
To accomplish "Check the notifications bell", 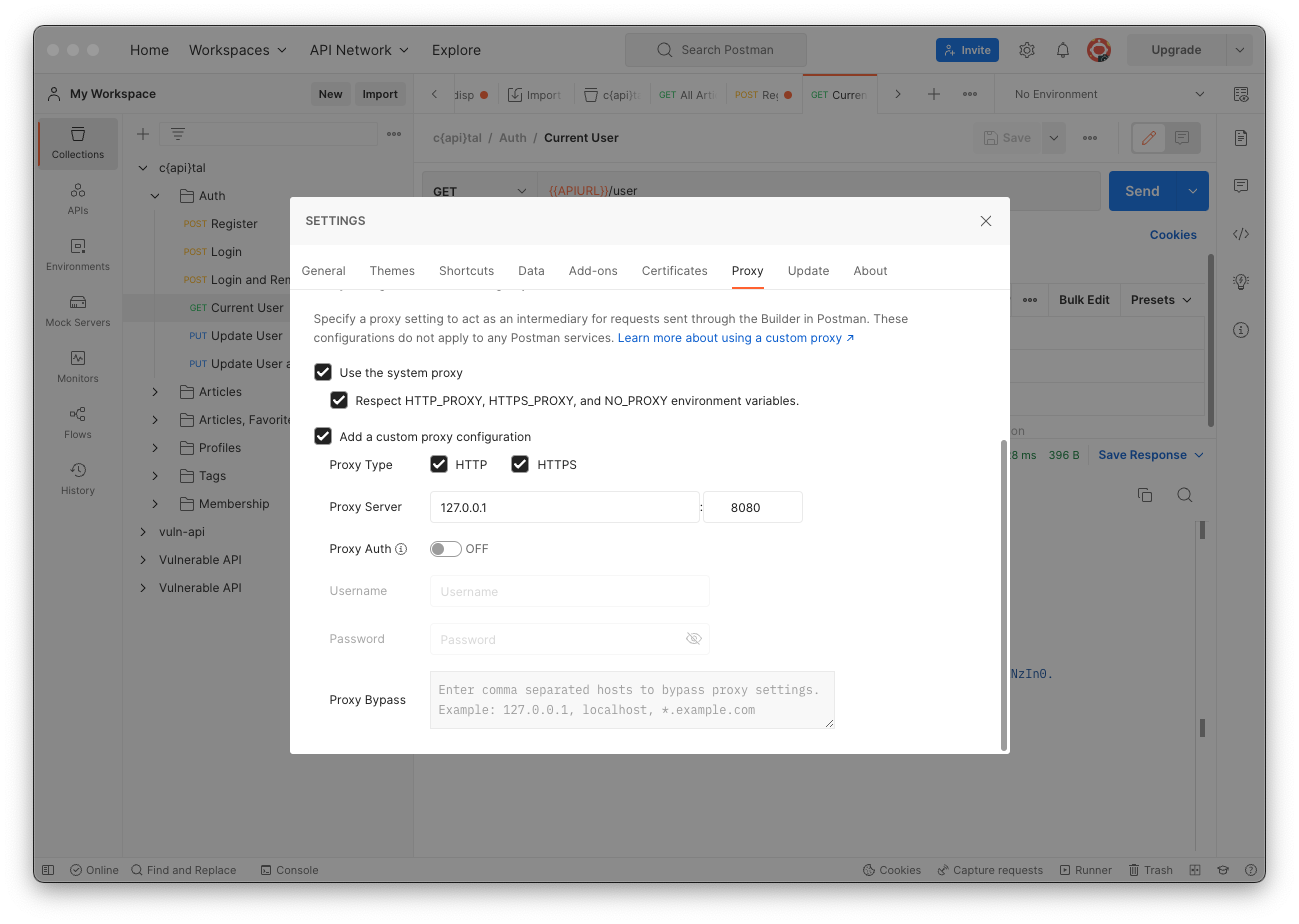I will pos(1063,50).
